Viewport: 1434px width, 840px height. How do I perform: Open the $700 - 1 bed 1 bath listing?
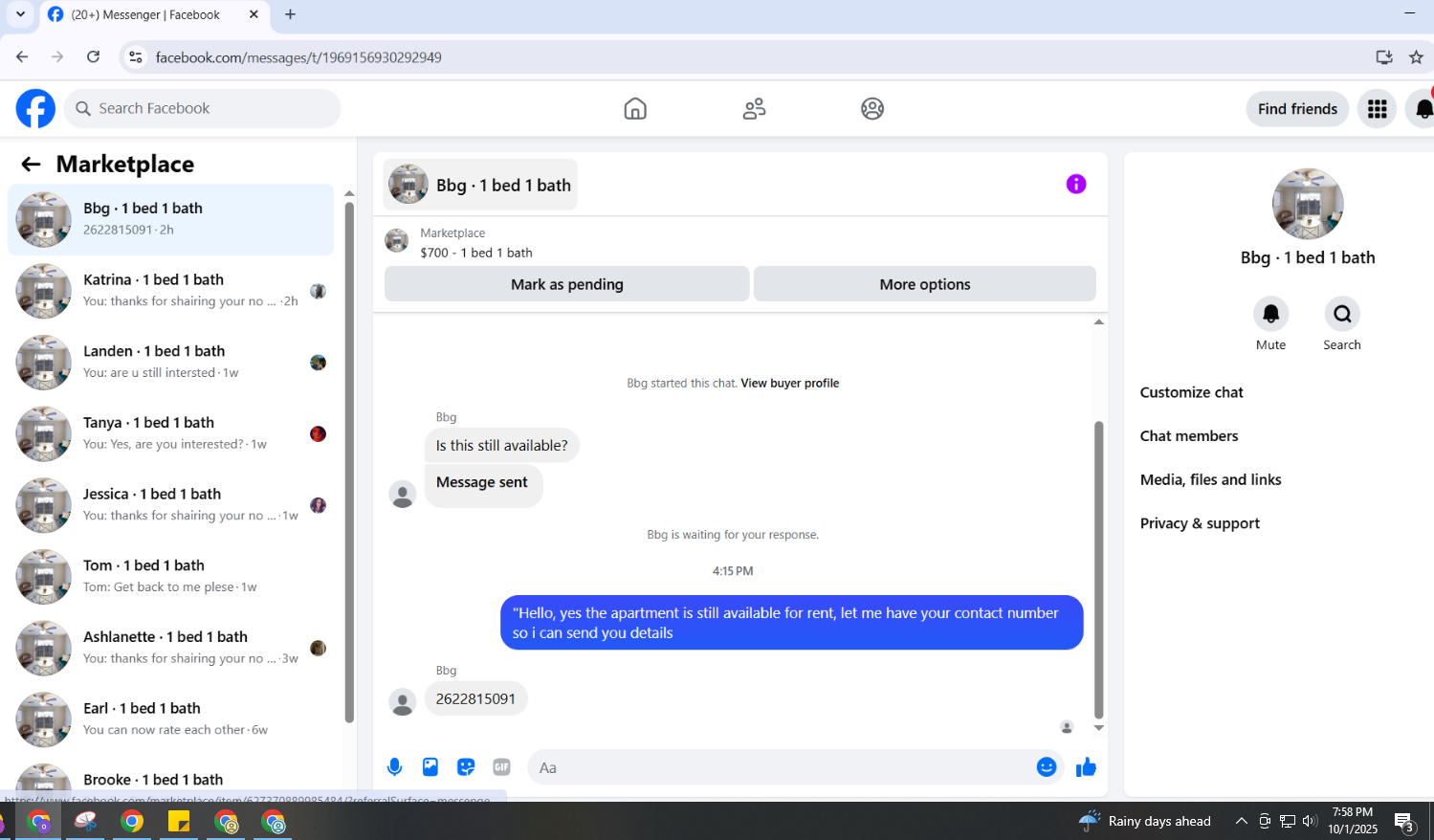click(476, 253)
